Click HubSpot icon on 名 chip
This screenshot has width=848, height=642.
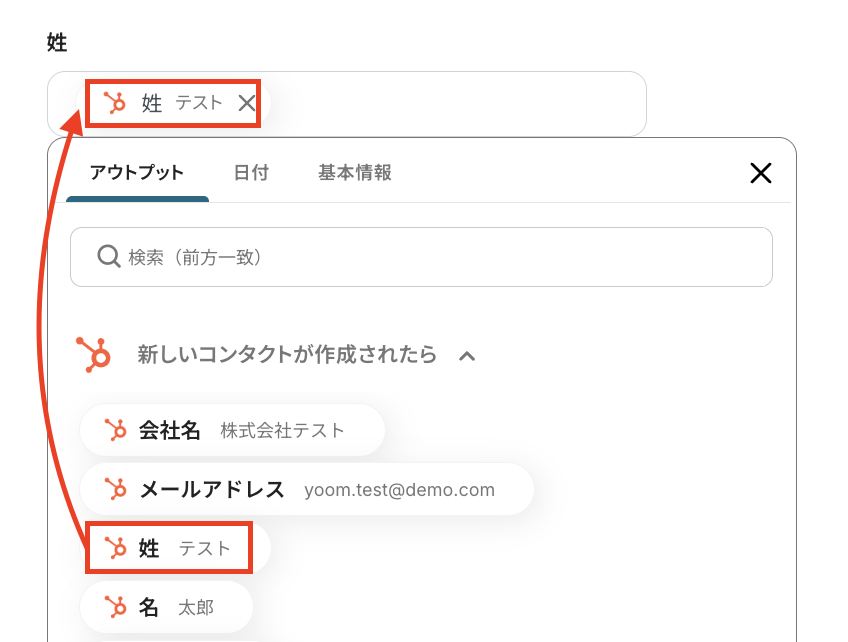[x=116, y=607]
